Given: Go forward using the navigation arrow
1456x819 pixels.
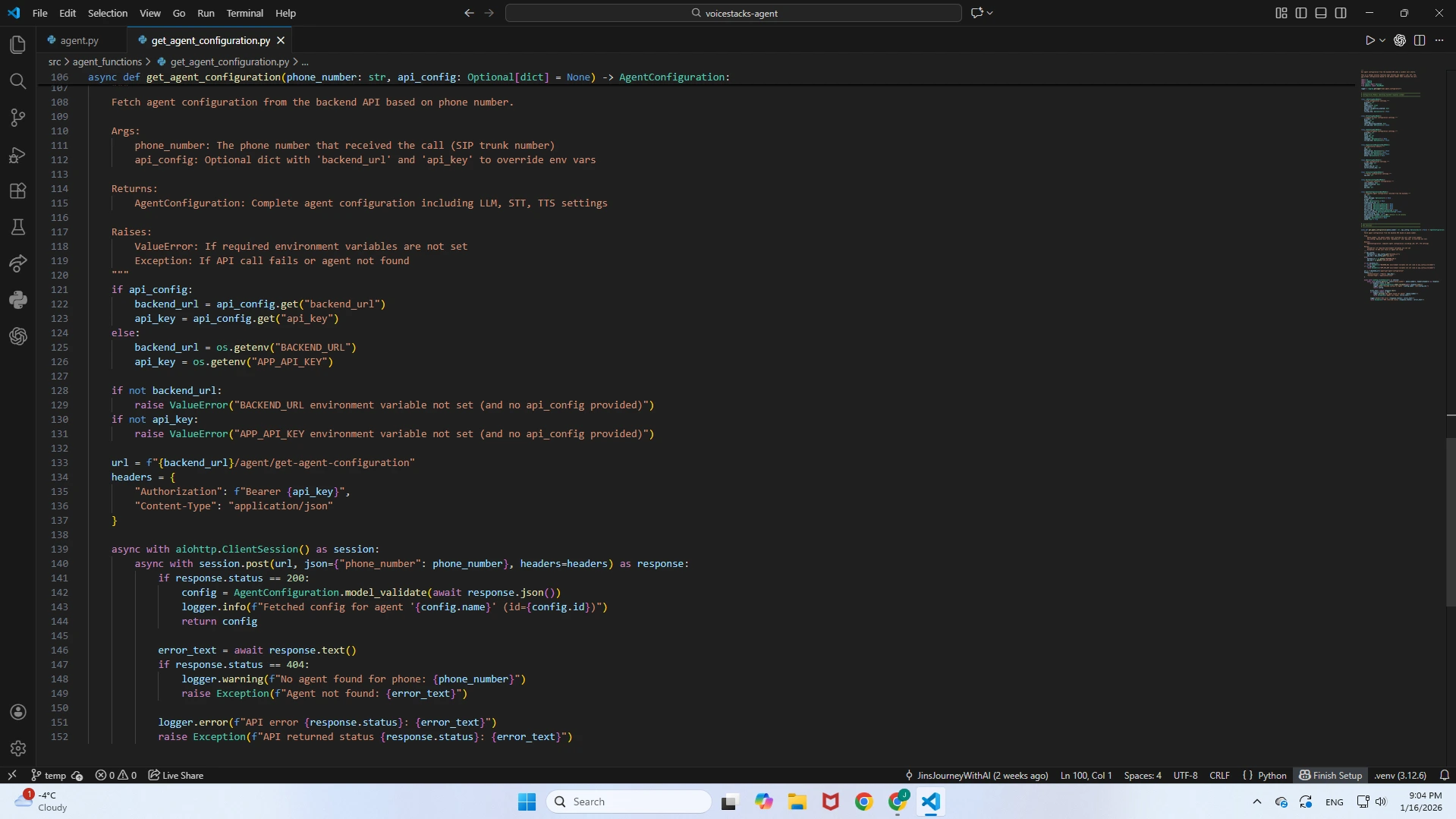Looking at the screenshot, I should point(489,13).
